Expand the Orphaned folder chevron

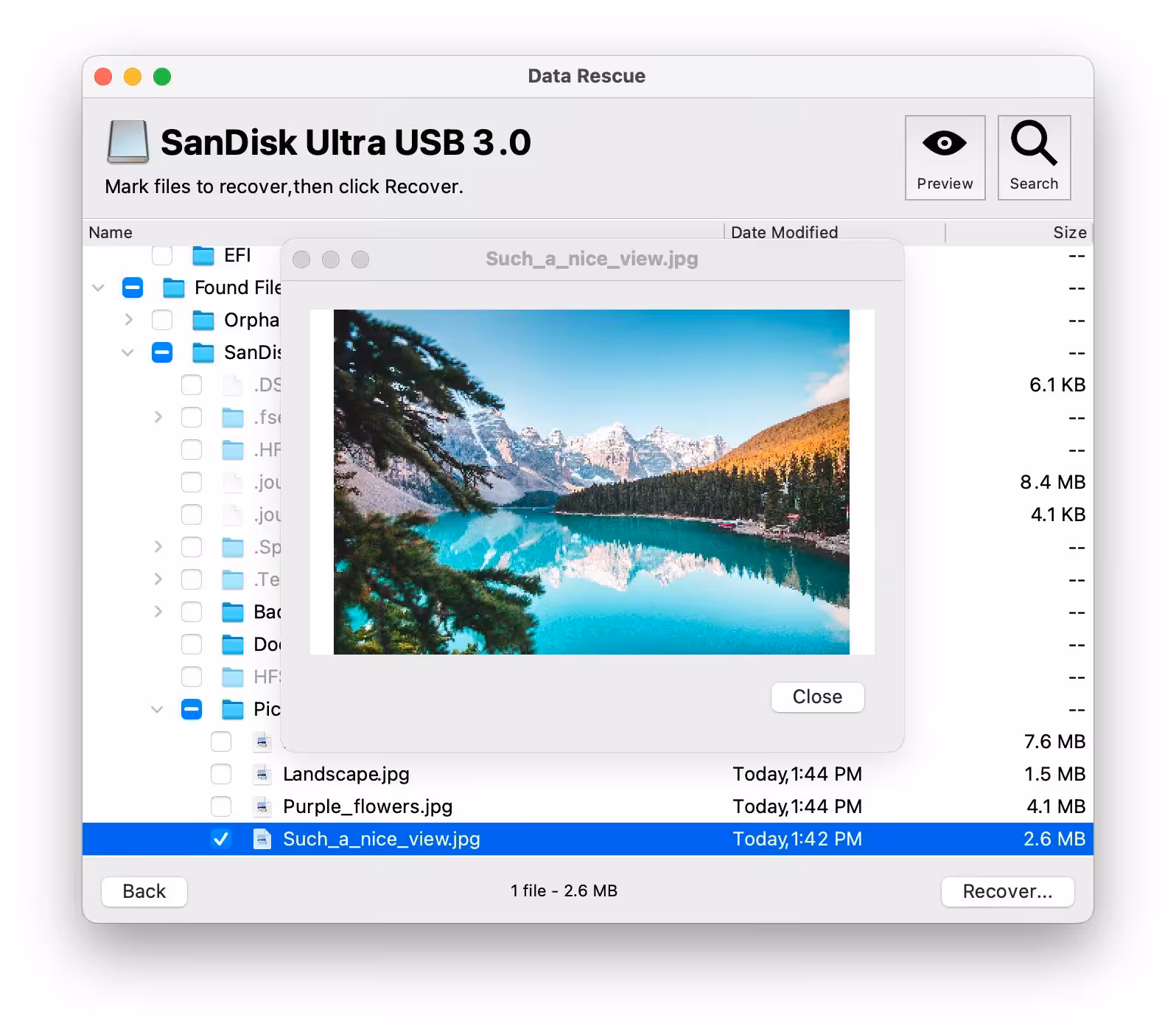coord(129,320)
